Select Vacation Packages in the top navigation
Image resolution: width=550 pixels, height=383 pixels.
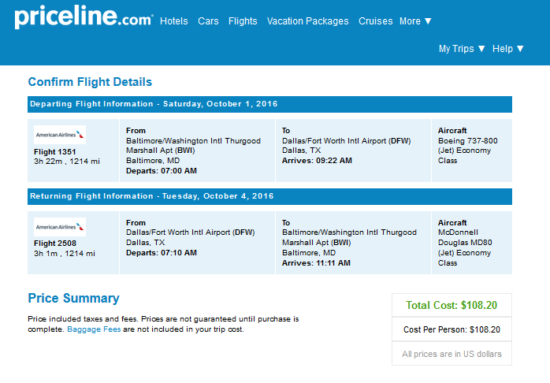coord(308,21)
